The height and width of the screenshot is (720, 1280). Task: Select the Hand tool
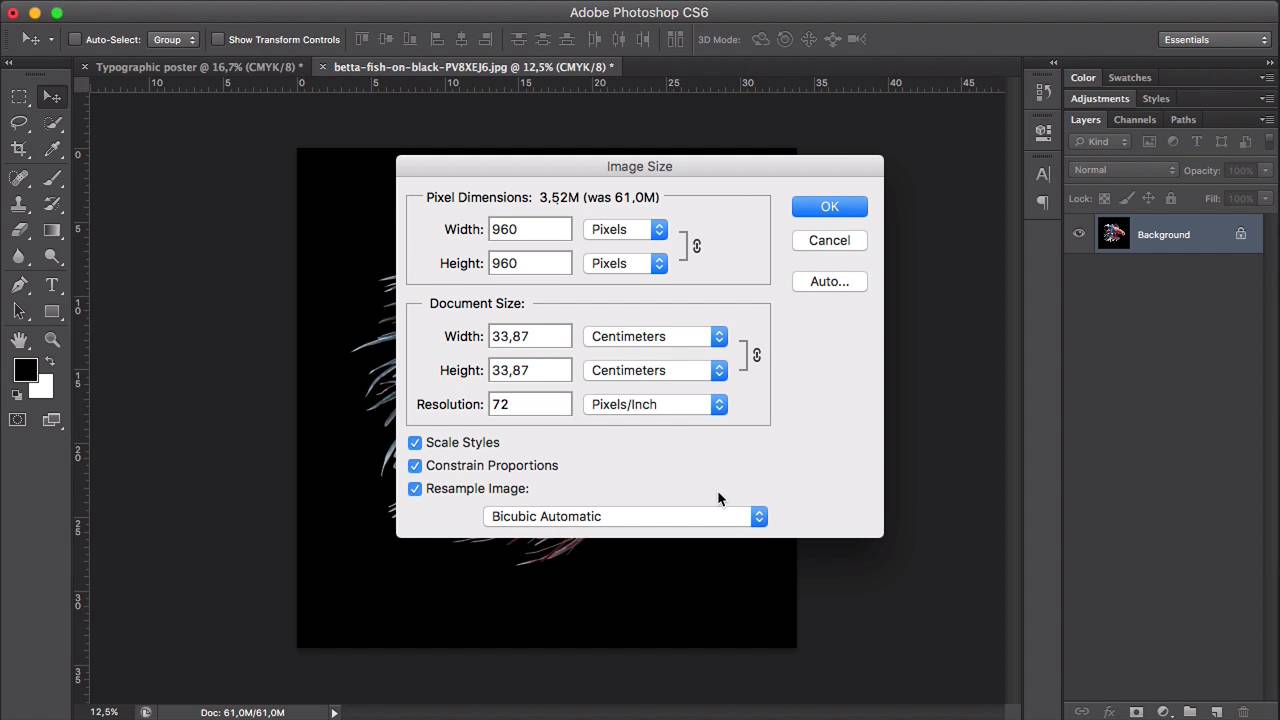click(19, 340)
